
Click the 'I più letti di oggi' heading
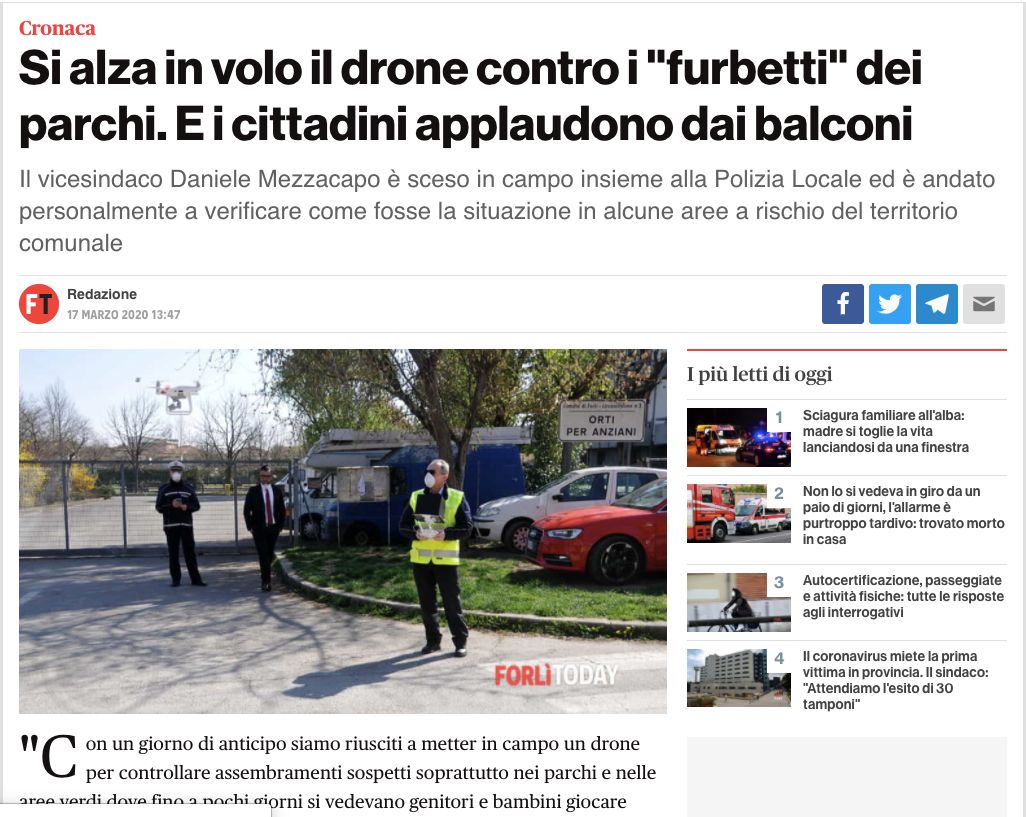760,374
